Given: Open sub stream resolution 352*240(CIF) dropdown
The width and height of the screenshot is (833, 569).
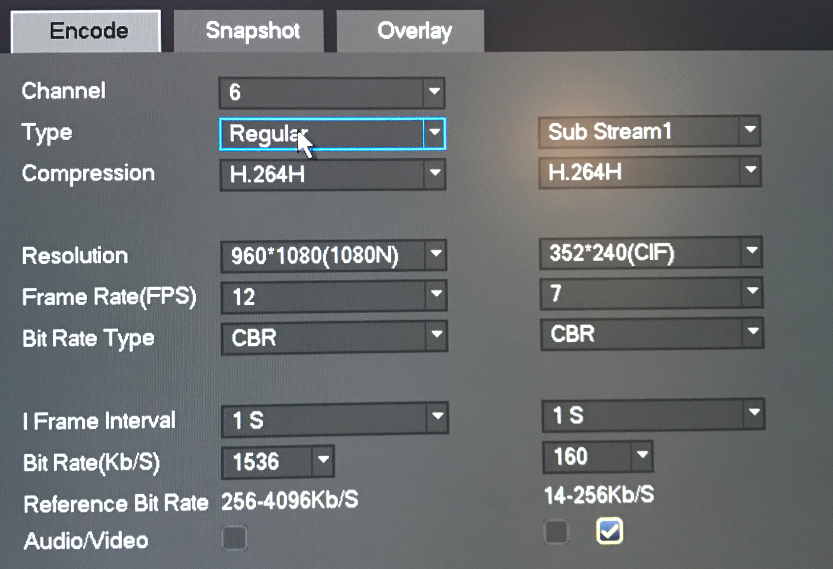Looking at the screenshot, I should coord(651,252).
